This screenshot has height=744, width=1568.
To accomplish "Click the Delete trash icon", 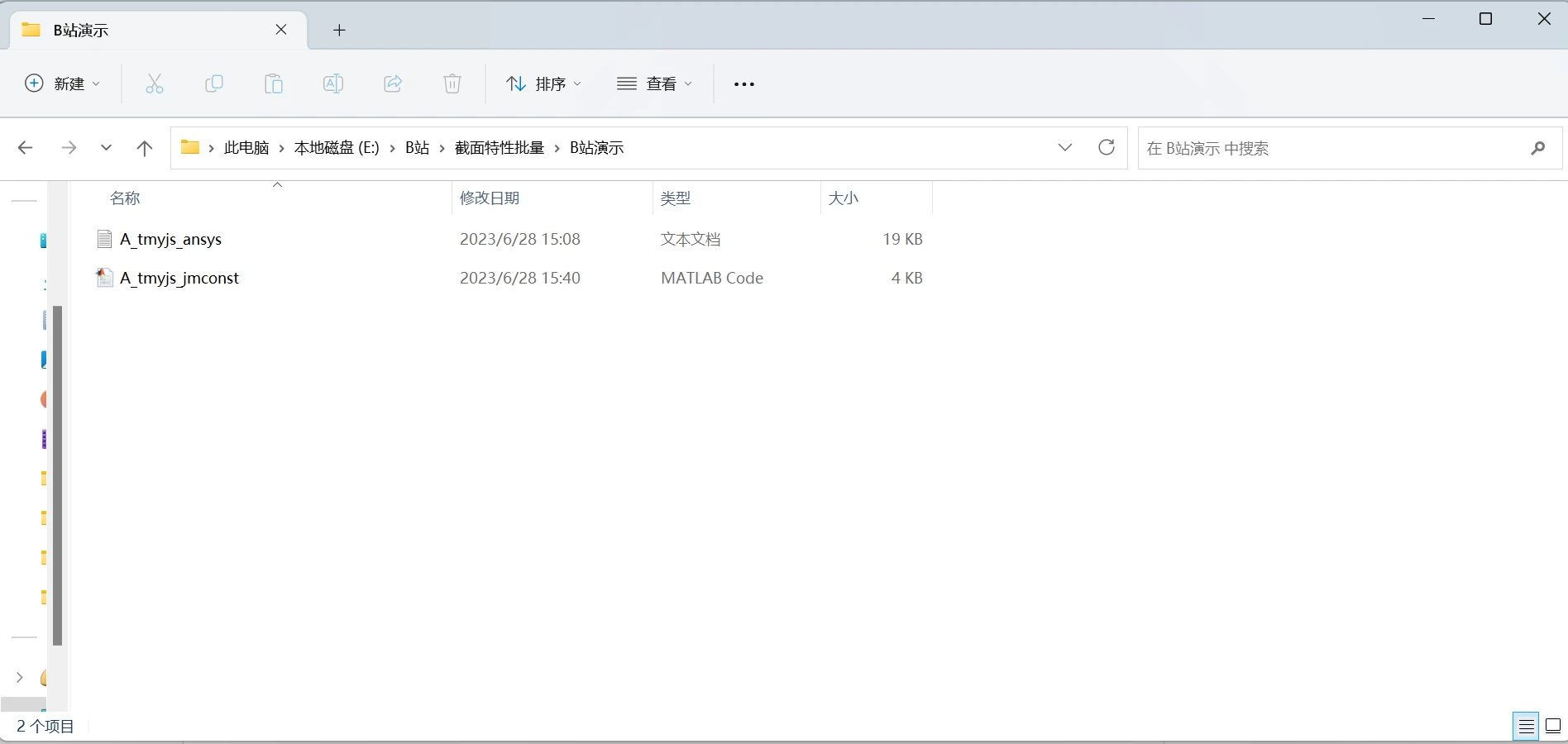I will click(x=452, y=83).
